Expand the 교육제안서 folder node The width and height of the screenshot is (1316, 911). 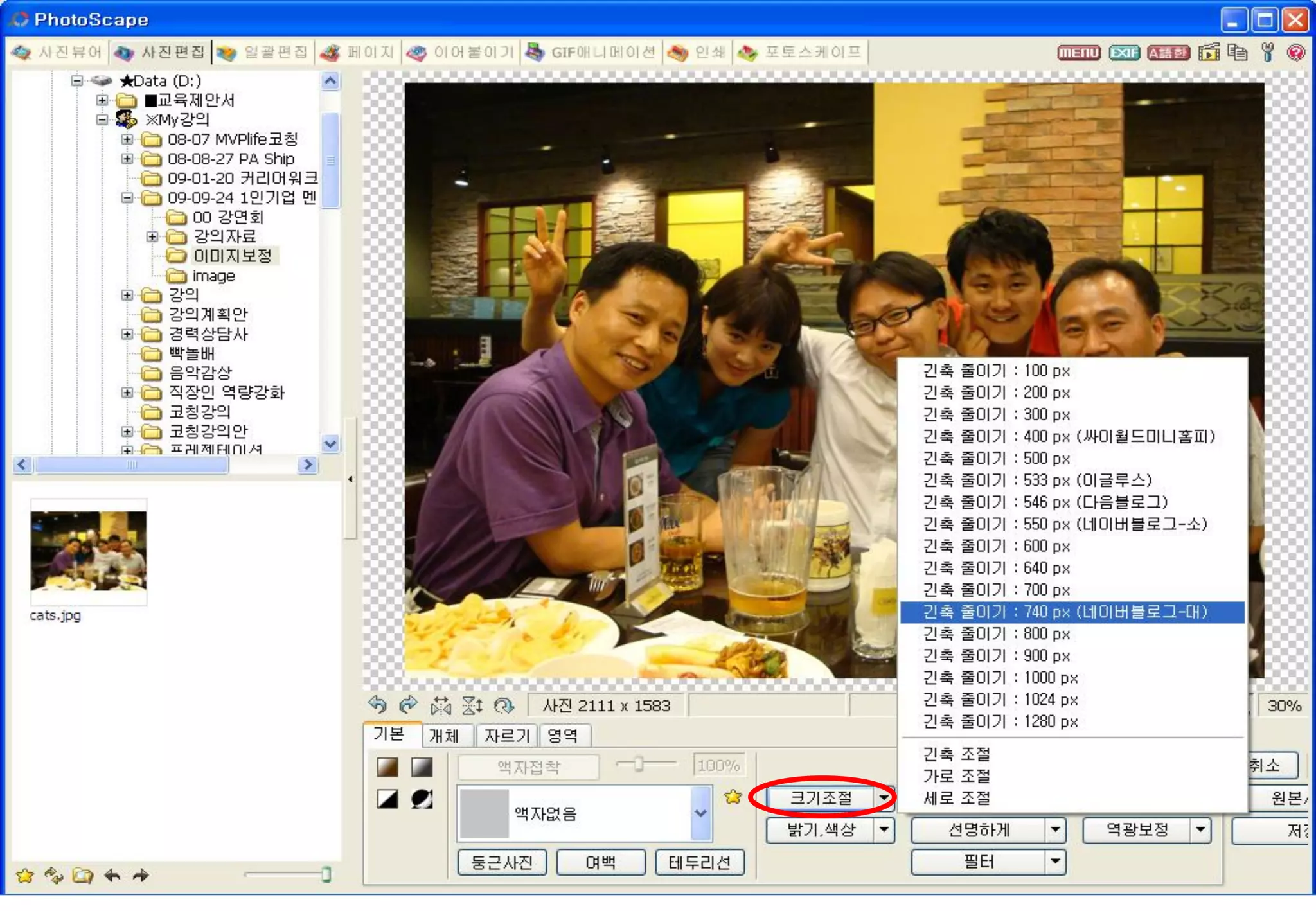pyautogui.click(x=102, y=100)
